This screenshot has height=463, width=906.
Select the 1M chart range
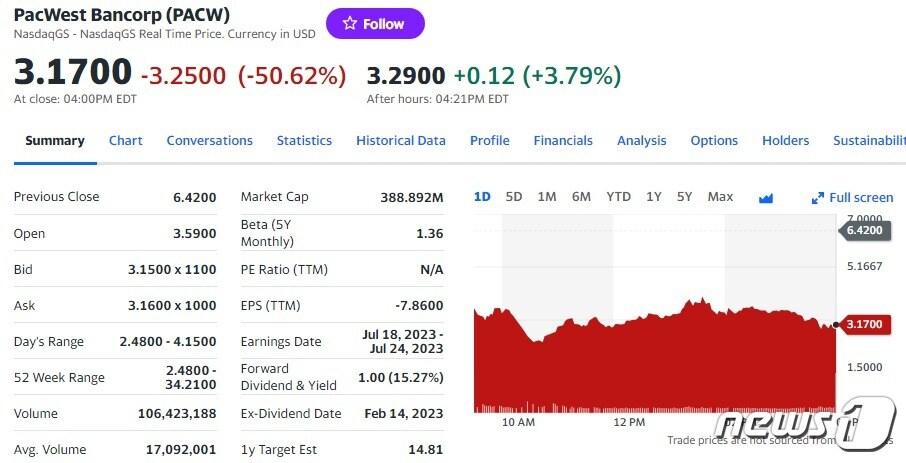pos(546,197)
